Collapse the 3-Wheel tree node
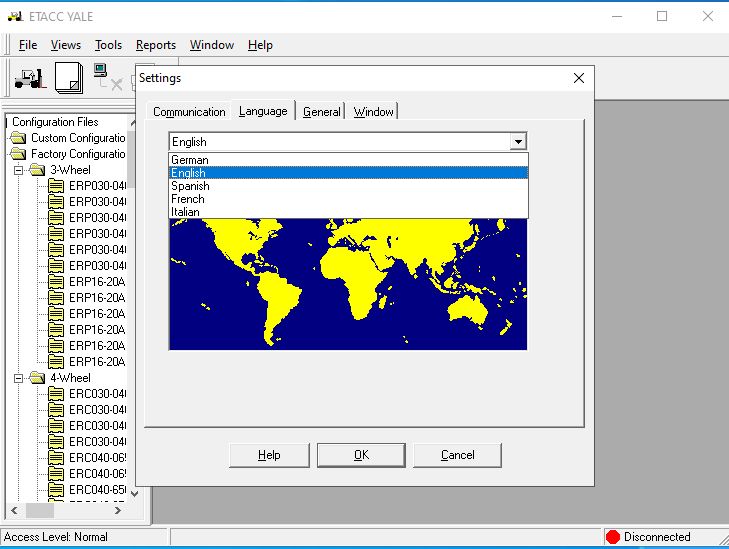The image size is (729, 549). [18, 170]
